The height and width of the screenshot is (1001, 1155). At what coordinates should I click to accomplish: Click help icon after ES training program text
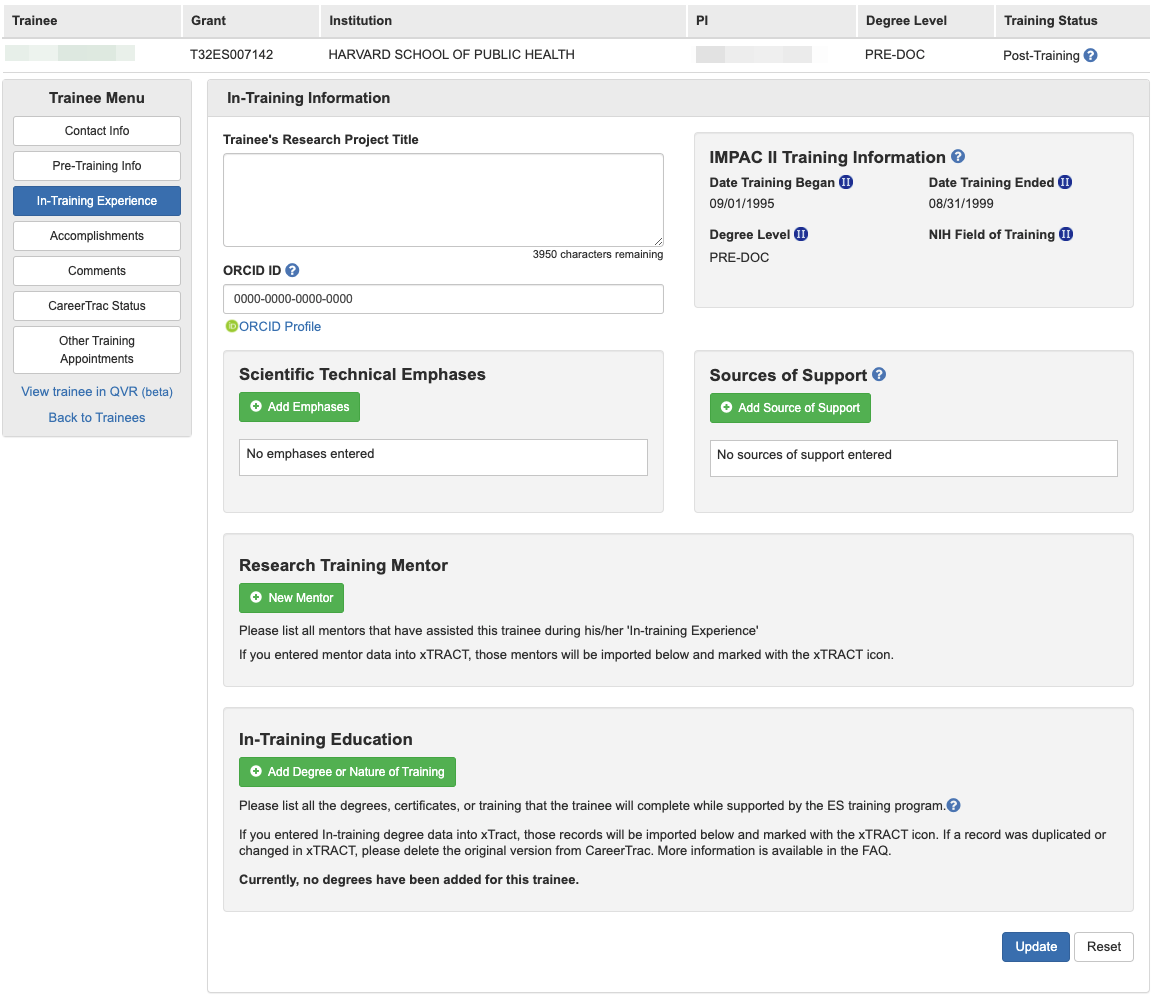tap(954, 806)
